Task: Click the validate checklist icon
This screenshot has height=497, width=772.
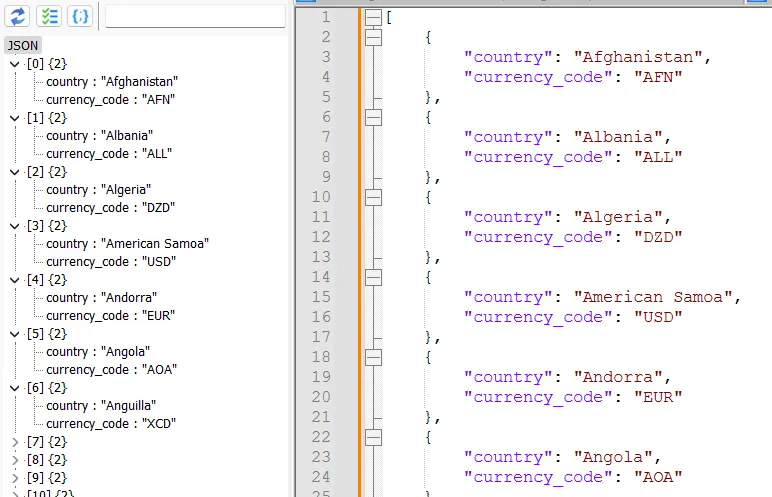Action: 49,16
